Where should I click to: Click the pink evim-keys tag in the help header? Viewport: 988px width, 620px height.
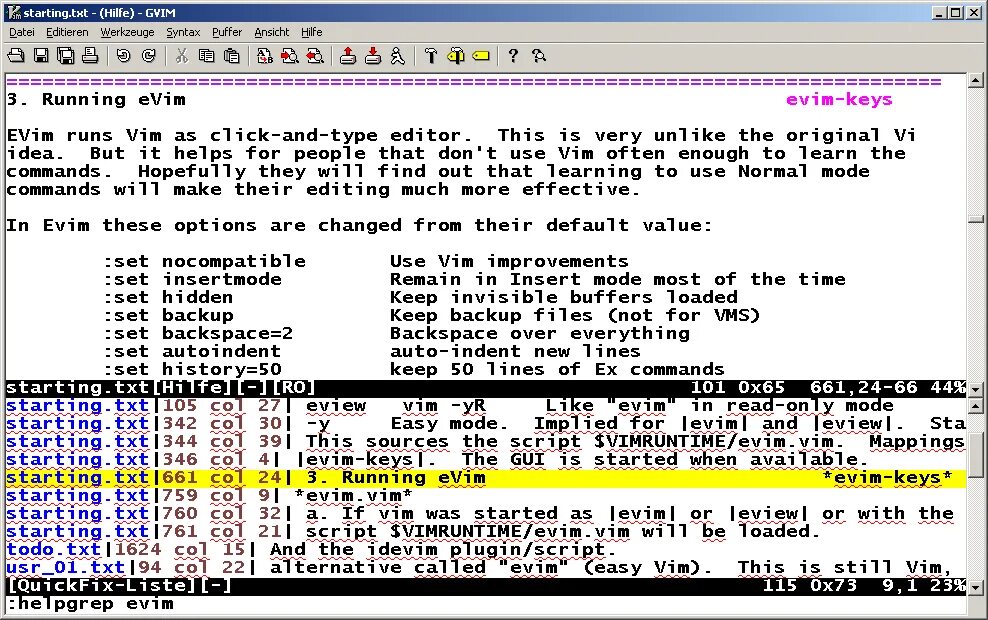tap(839, 100)
